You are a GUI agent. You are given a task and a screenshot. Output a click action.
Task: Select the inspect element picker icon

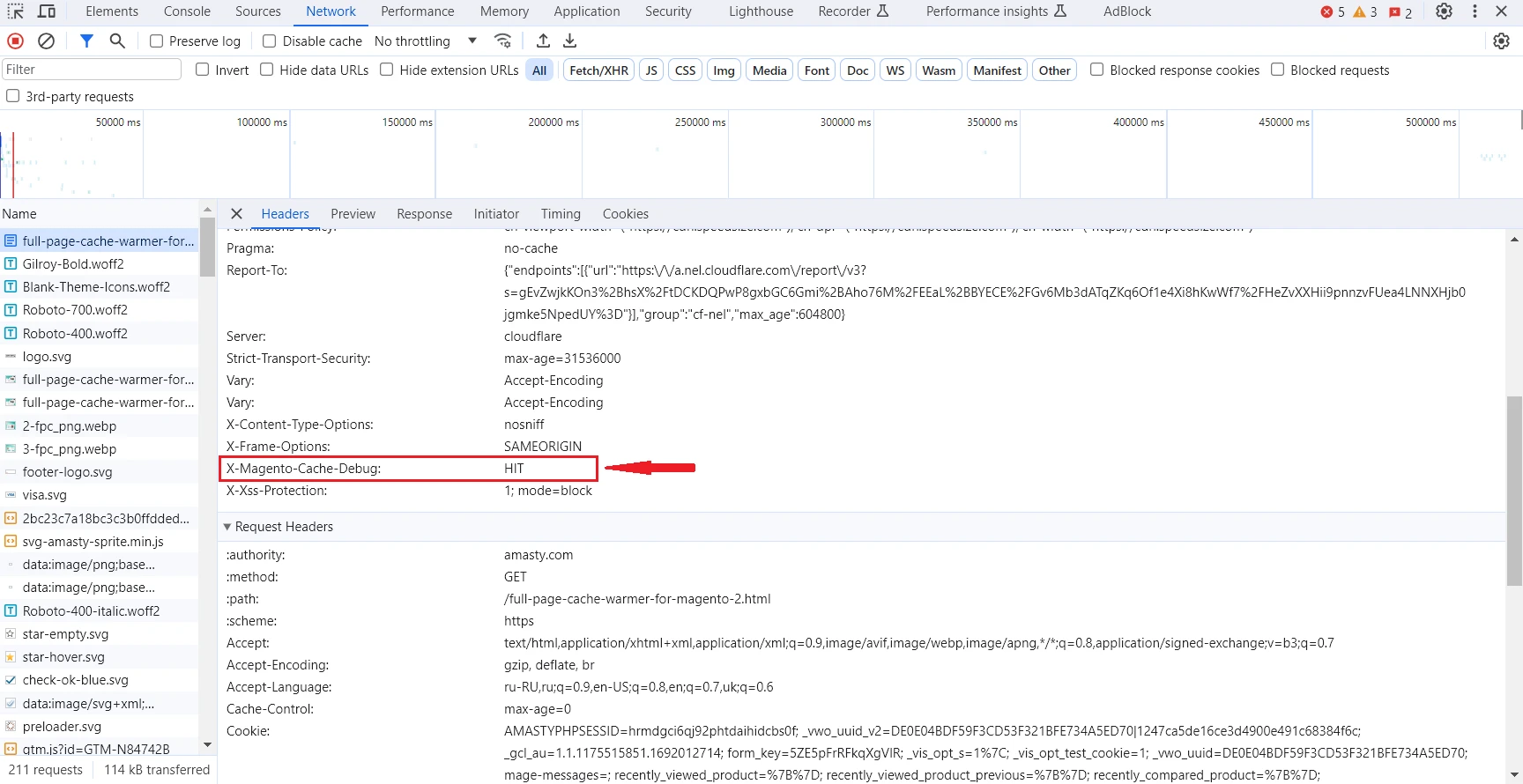tap(16, 11)
